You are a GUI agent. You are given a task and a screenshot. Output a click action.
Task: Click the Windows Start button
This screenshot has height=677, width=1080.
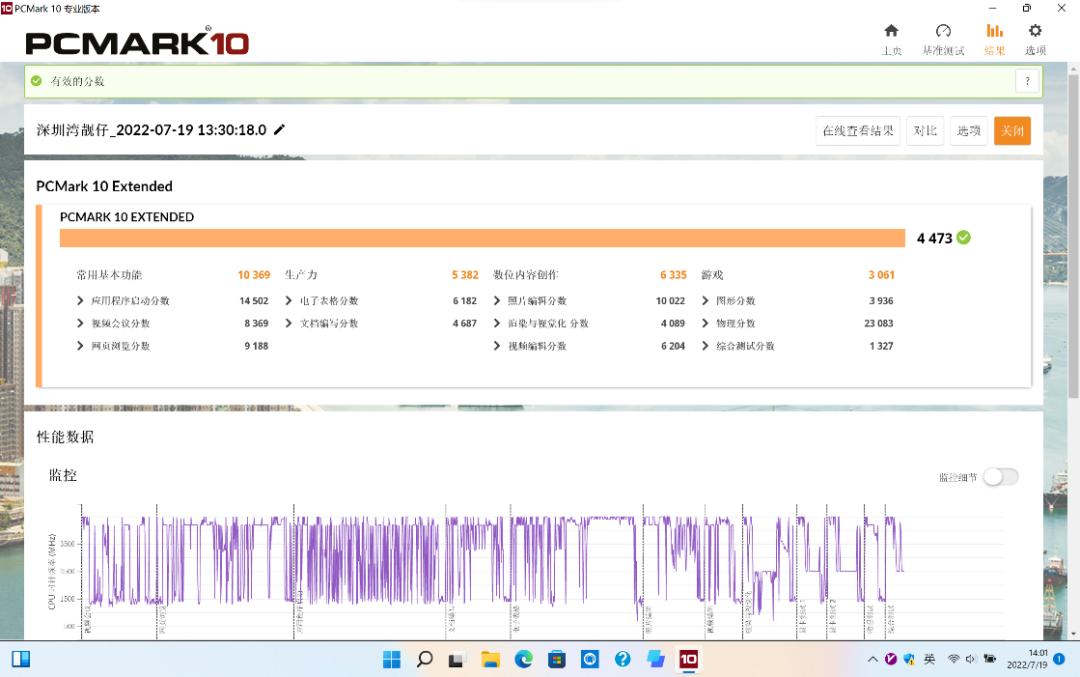[391, 659]
